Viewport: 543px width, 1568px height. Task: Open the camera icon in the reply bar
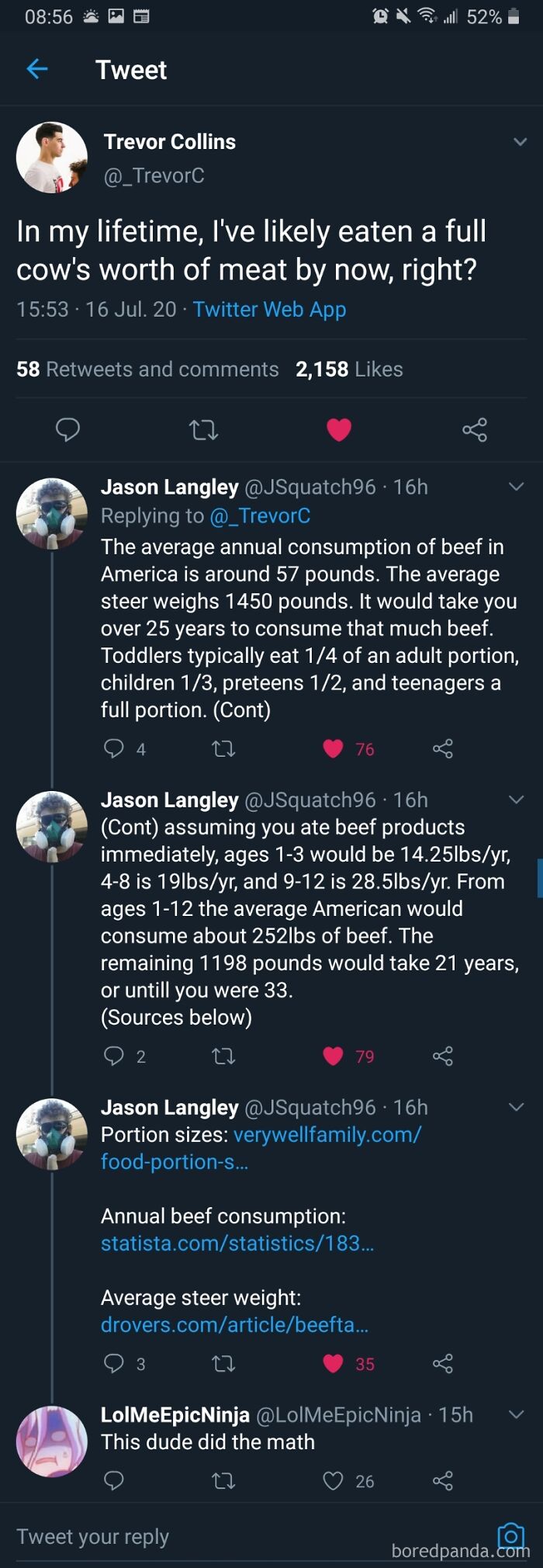point(511,1536)
